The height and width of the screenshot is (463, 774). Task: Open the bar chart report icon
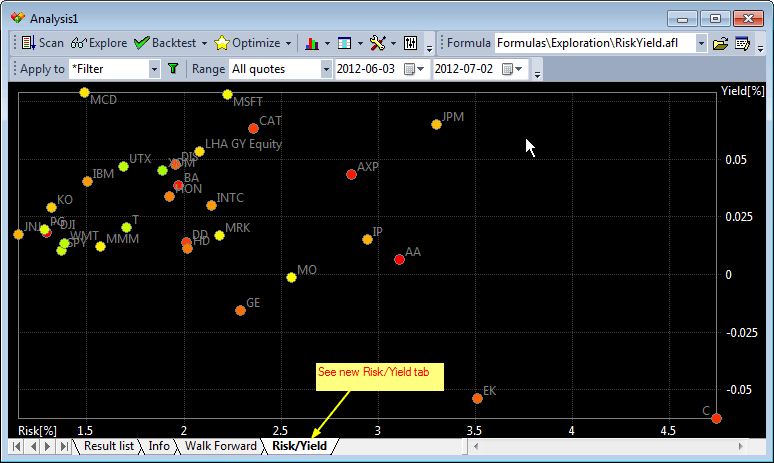pos(311,43)
